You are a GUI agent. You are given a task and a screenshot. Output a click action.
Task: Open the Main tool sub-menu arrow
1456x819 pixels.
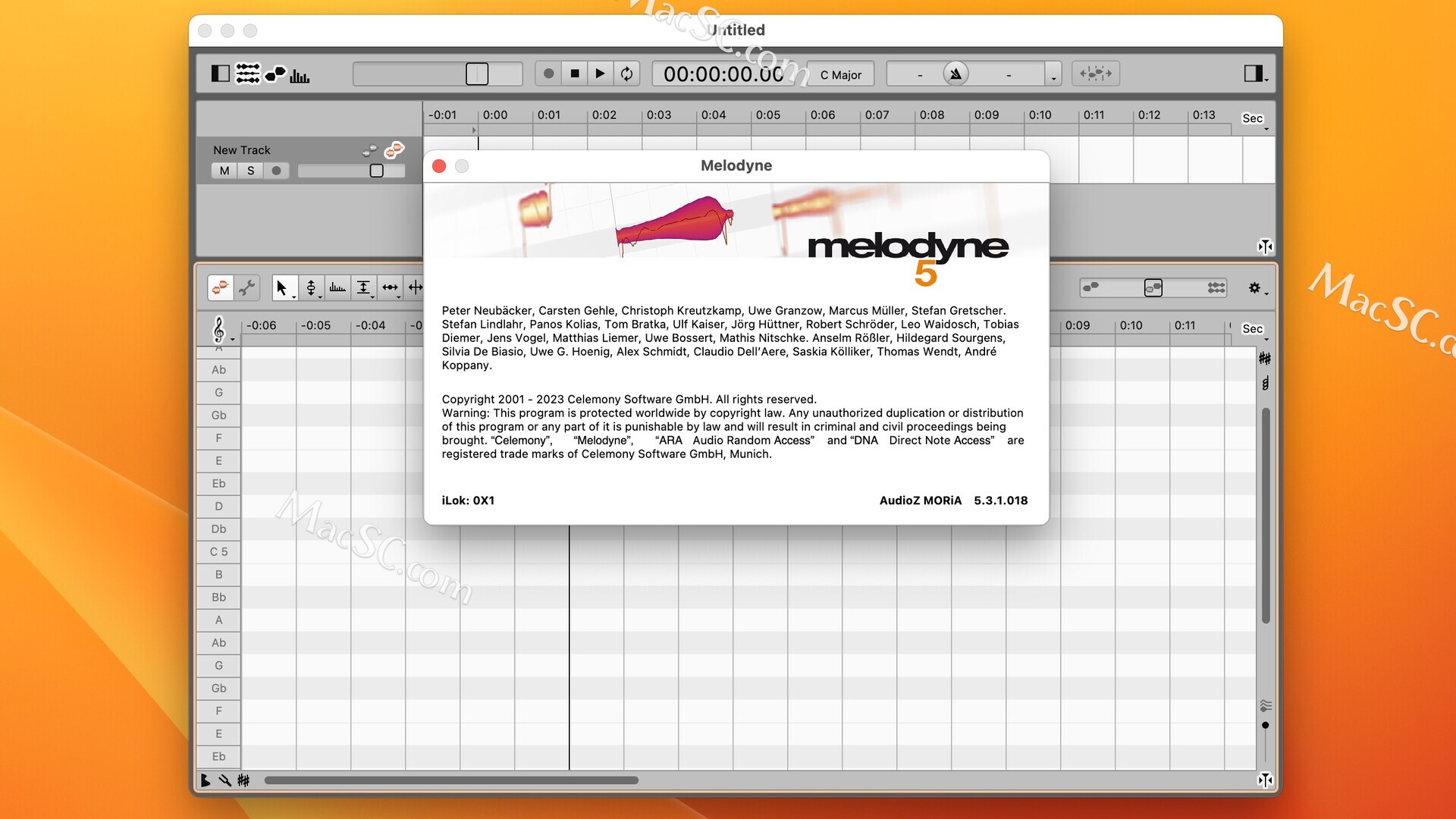click(293, 297)
